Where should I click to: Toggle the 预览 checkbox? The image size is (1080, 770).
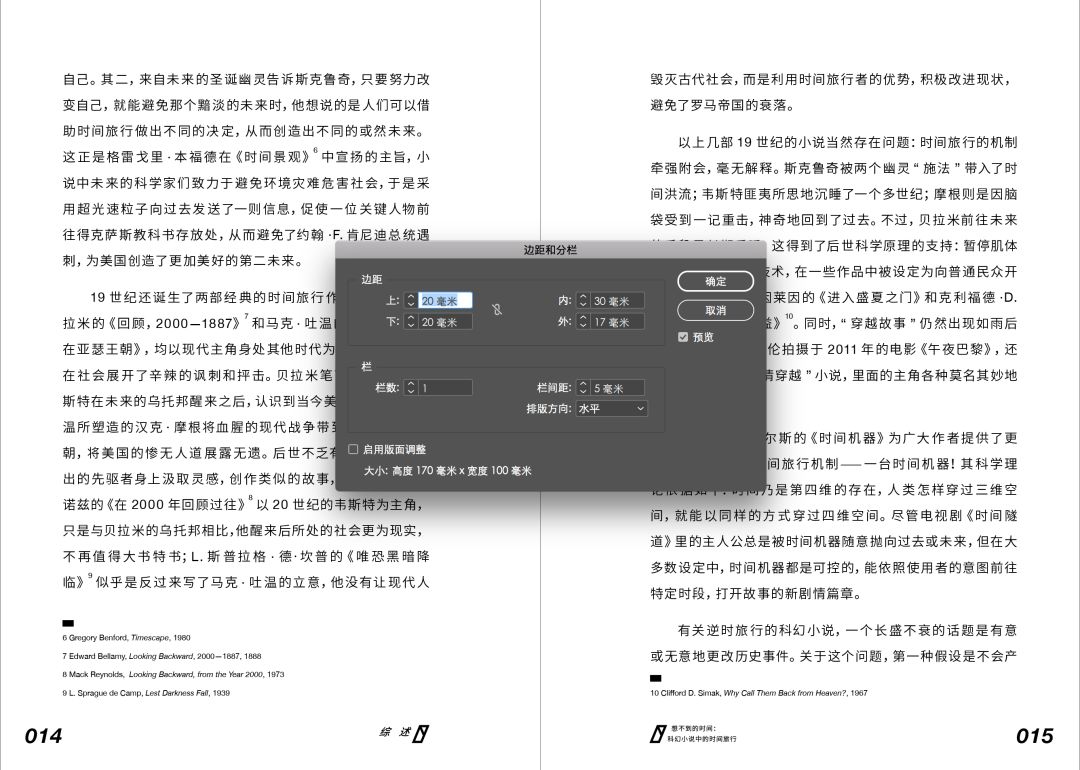[x=683, y=337]
